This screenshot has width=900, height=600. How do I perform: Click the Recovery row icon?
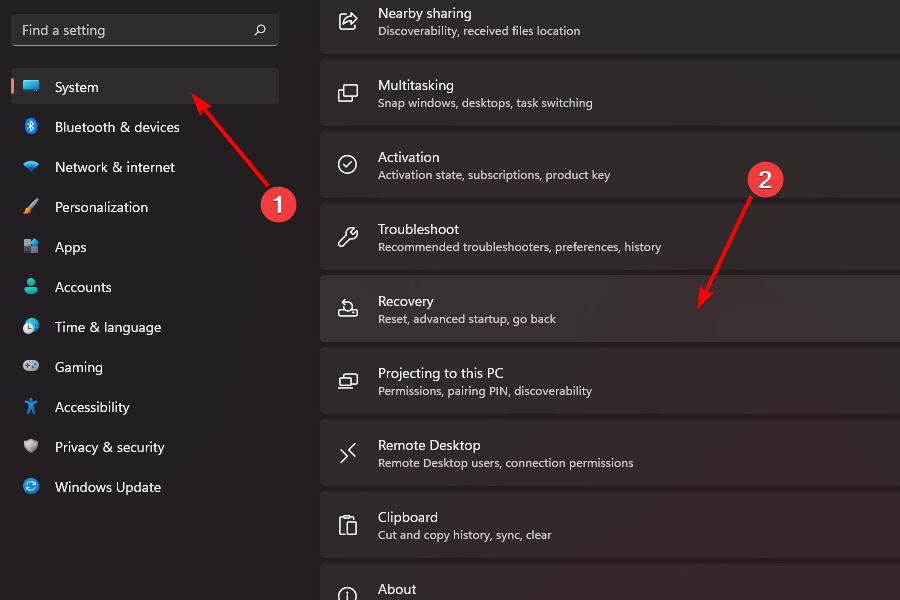click(x=348, y=309)
